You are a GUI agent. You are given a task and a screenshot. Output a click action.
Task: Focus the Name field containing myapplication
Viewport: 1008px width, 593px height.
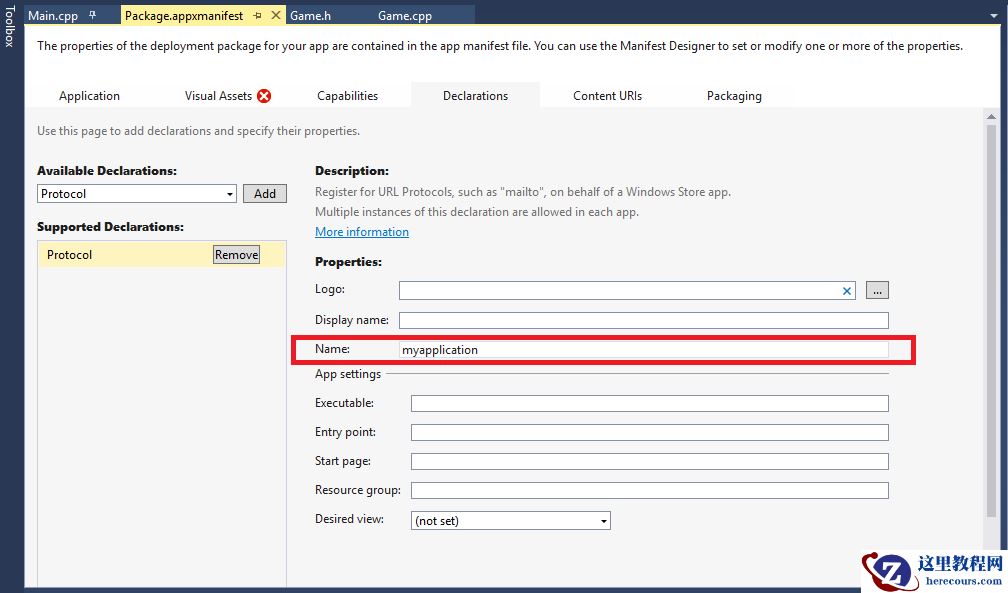click(643, 350)
